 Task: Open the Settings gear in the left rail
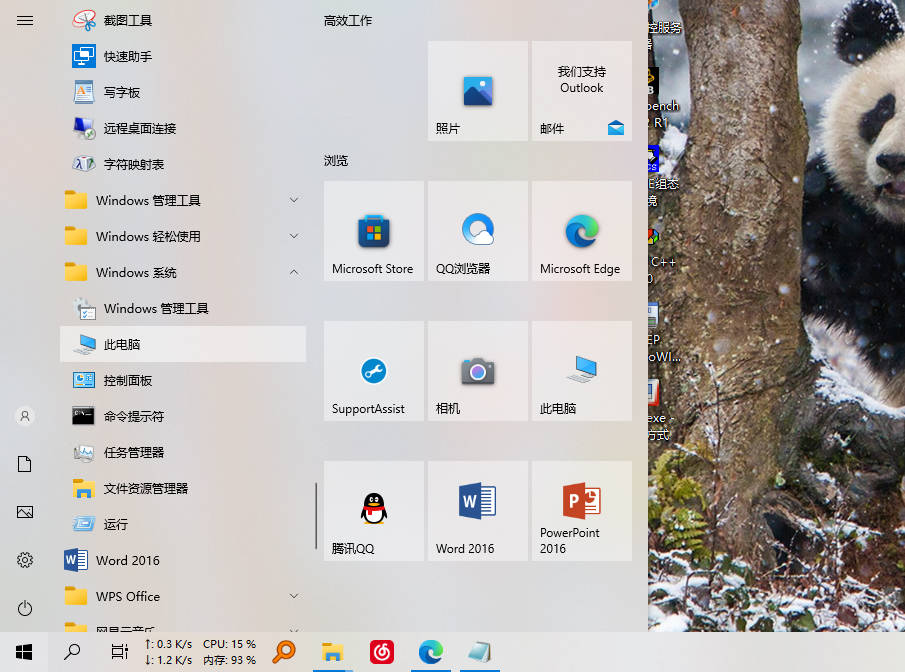(x=24, y=560)
